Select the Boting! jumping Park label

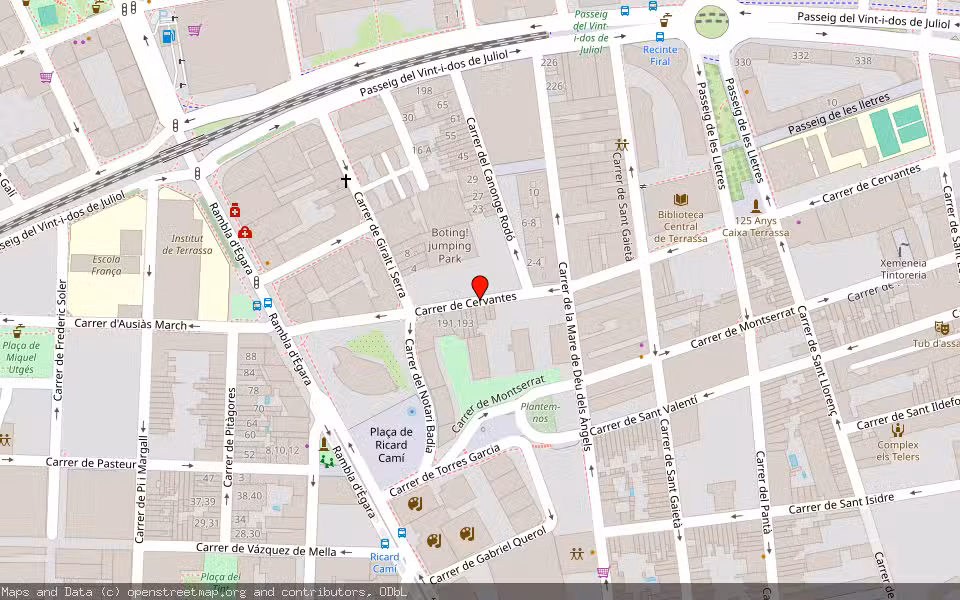pyautogui.click(x=450, y=246)
